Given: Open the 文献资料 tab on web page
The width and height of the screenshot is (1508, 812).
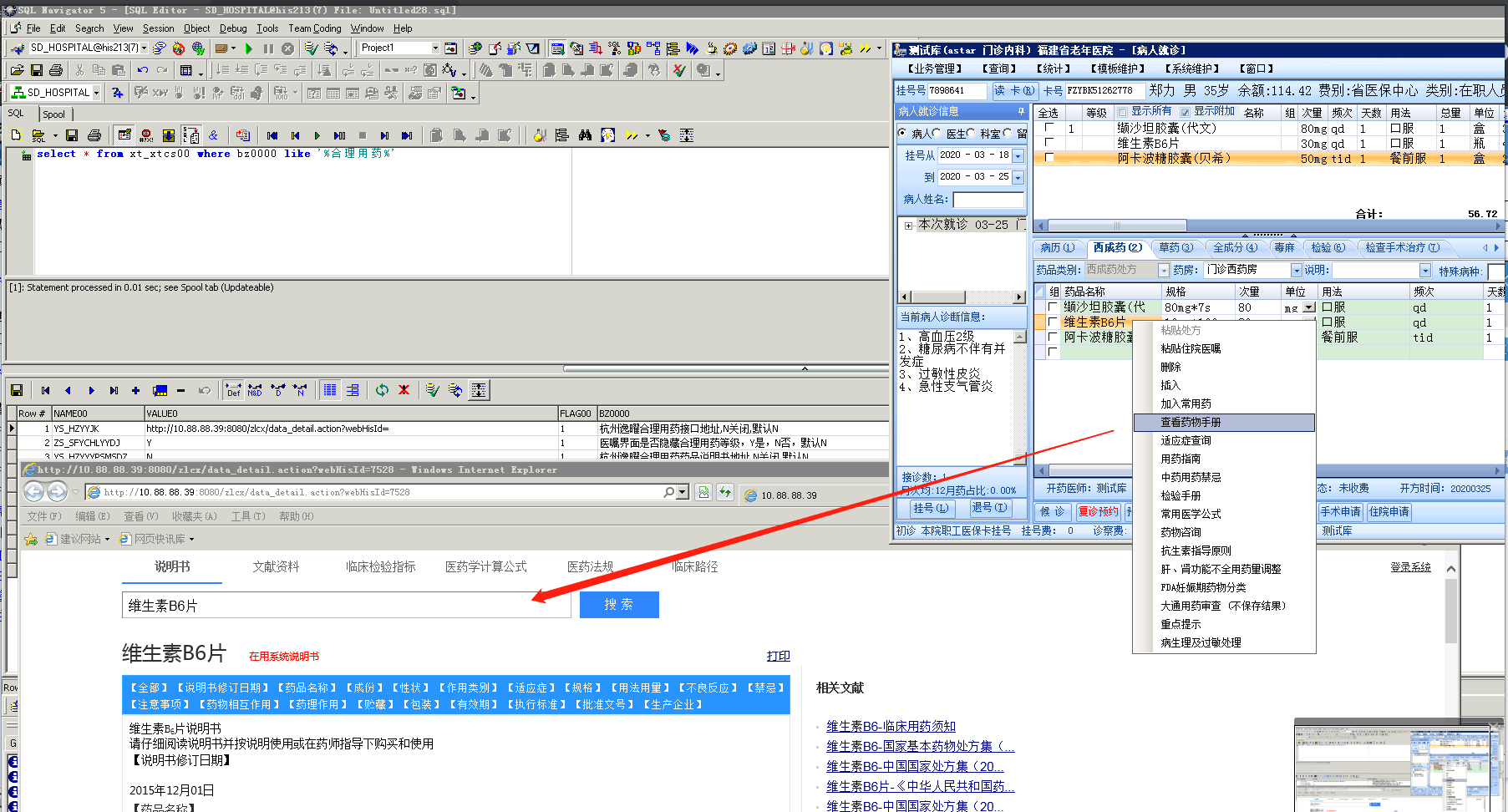Looking at the screenshot, I should point(277,567).
